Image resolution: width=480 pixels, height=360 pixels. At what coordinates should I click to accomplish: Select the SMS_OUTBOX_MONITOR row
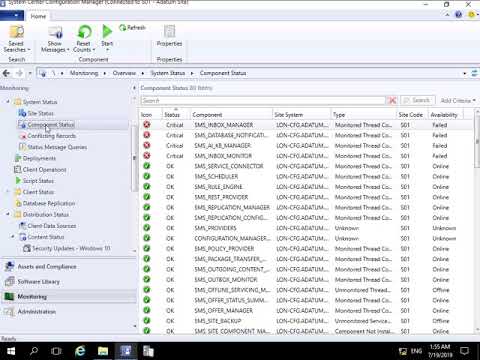pos(306,280)
